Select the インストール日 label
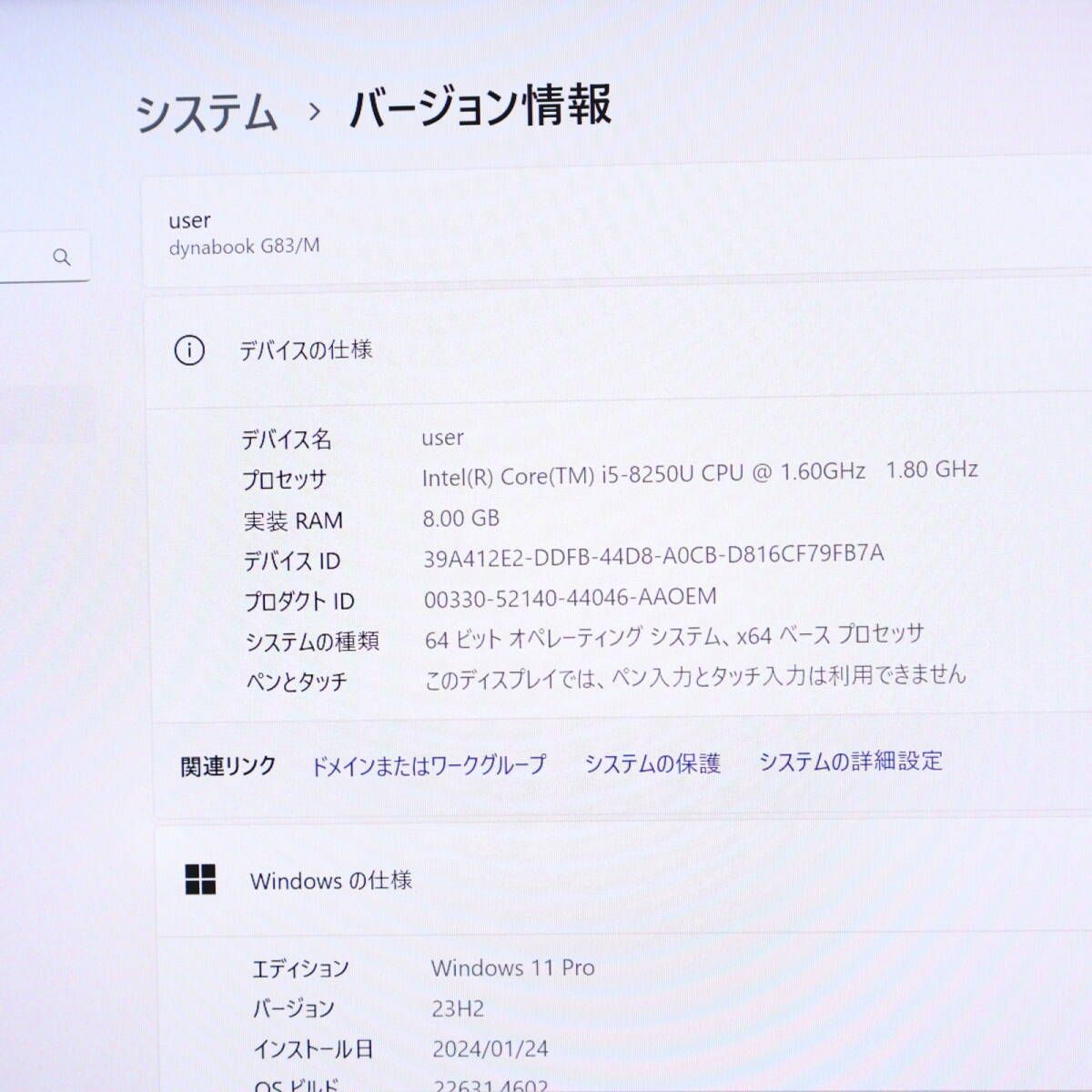The height and width of the screenshot is (1092, 1092). tap(313, 1049)
